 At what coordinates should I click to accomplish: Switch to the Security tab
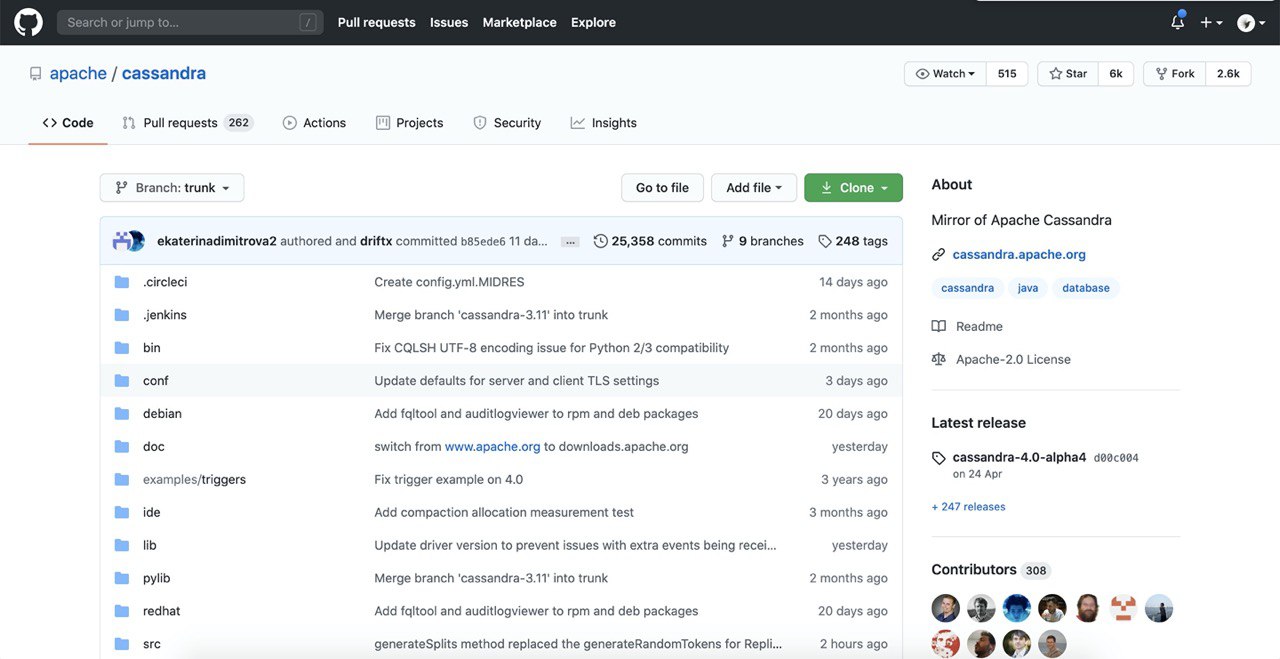(507, 123)
